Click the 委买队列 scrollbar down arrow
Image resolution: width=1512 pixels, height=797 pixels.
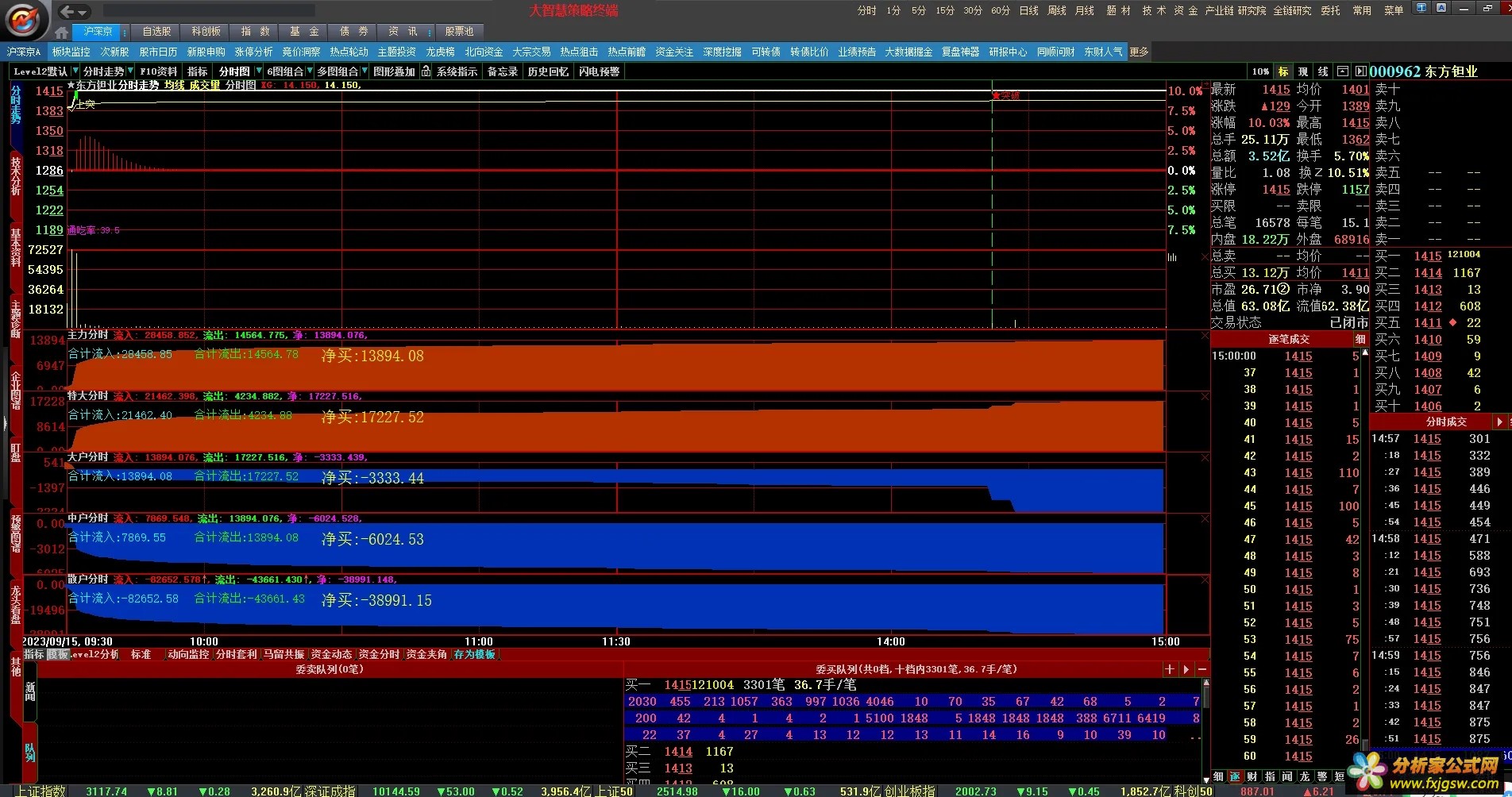(x=1205, y=780)
